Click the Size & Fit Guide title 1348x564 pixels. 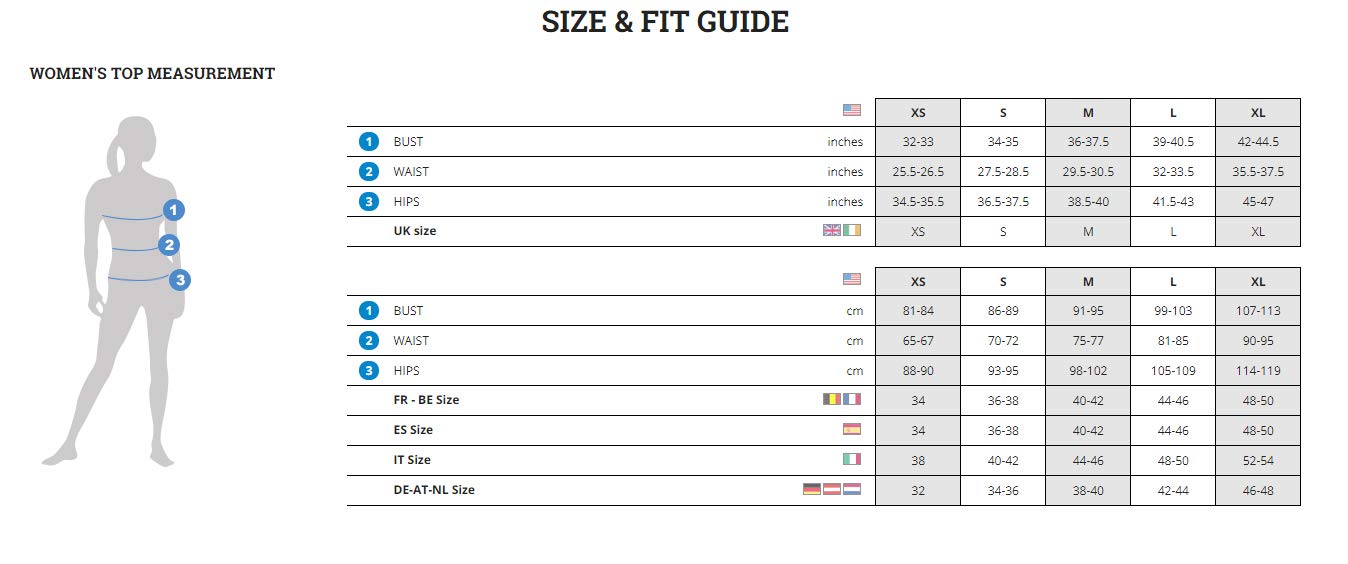pos(665,22)
